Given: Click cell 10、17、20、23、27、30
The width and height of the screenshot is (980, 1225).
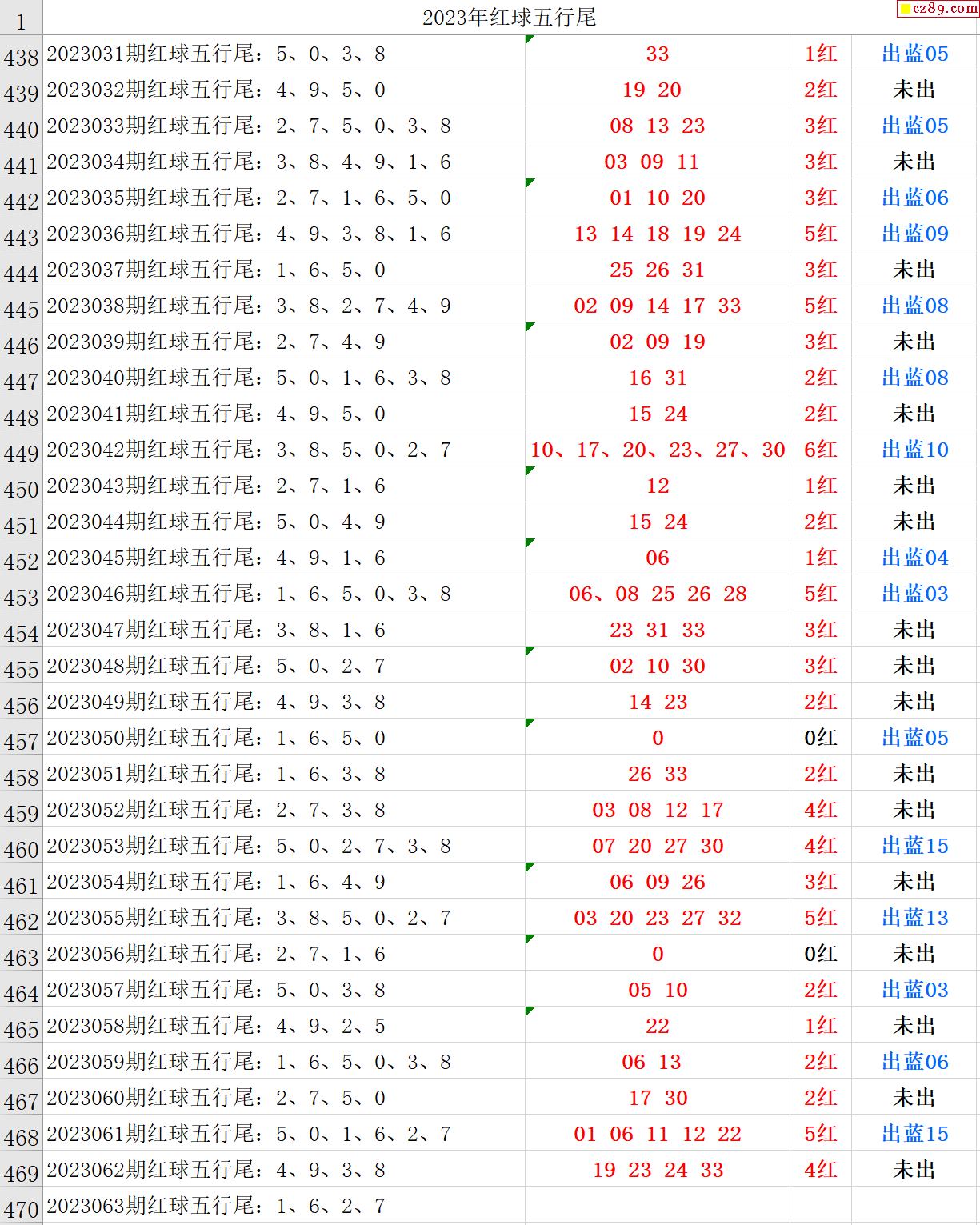Looking at the screenshot, I should coord(658,450).
